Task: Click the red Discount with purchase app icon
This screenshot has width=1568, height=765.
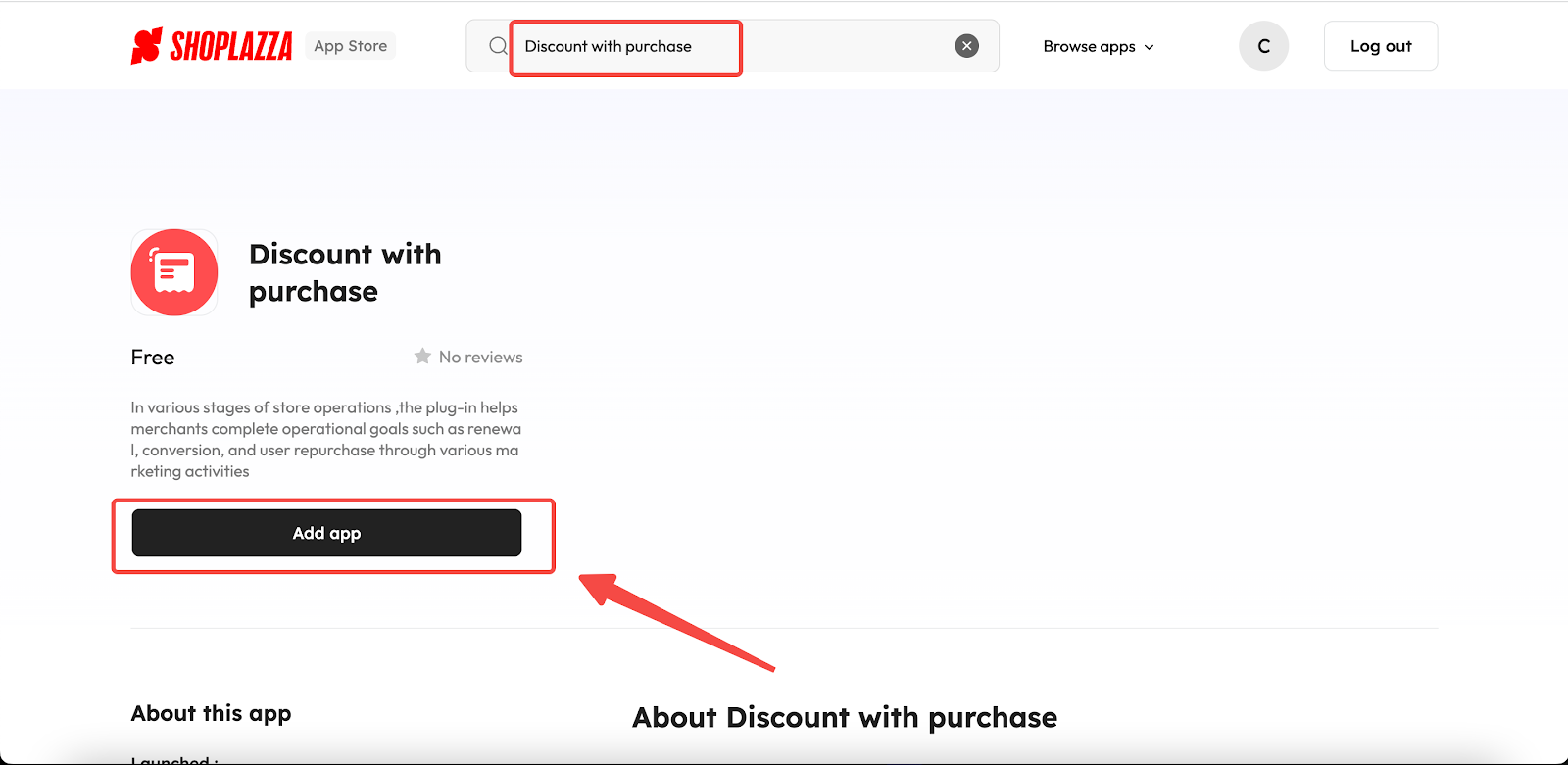Action: click(174, 272)
